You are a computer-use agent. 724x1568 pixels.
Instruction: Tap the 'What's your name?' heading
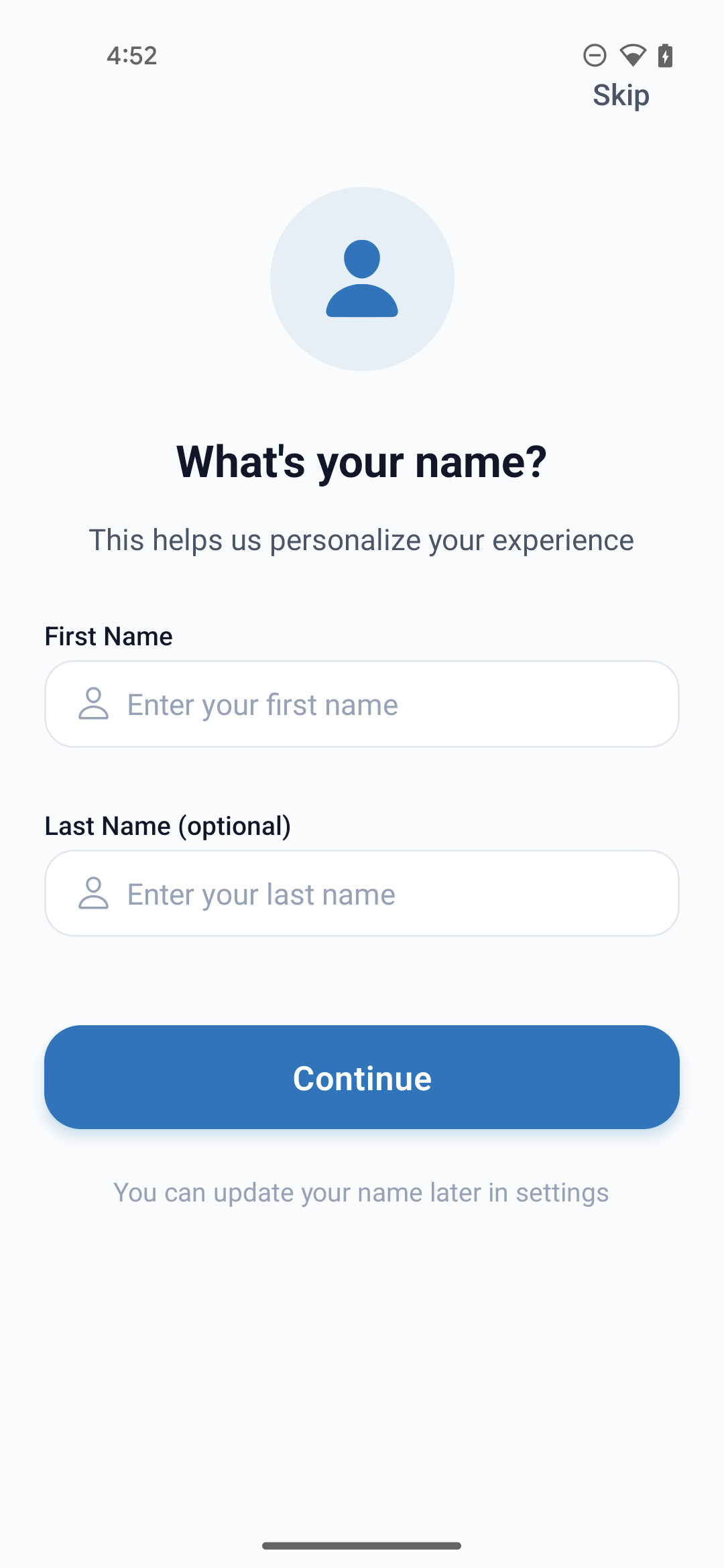coord(362,462)
